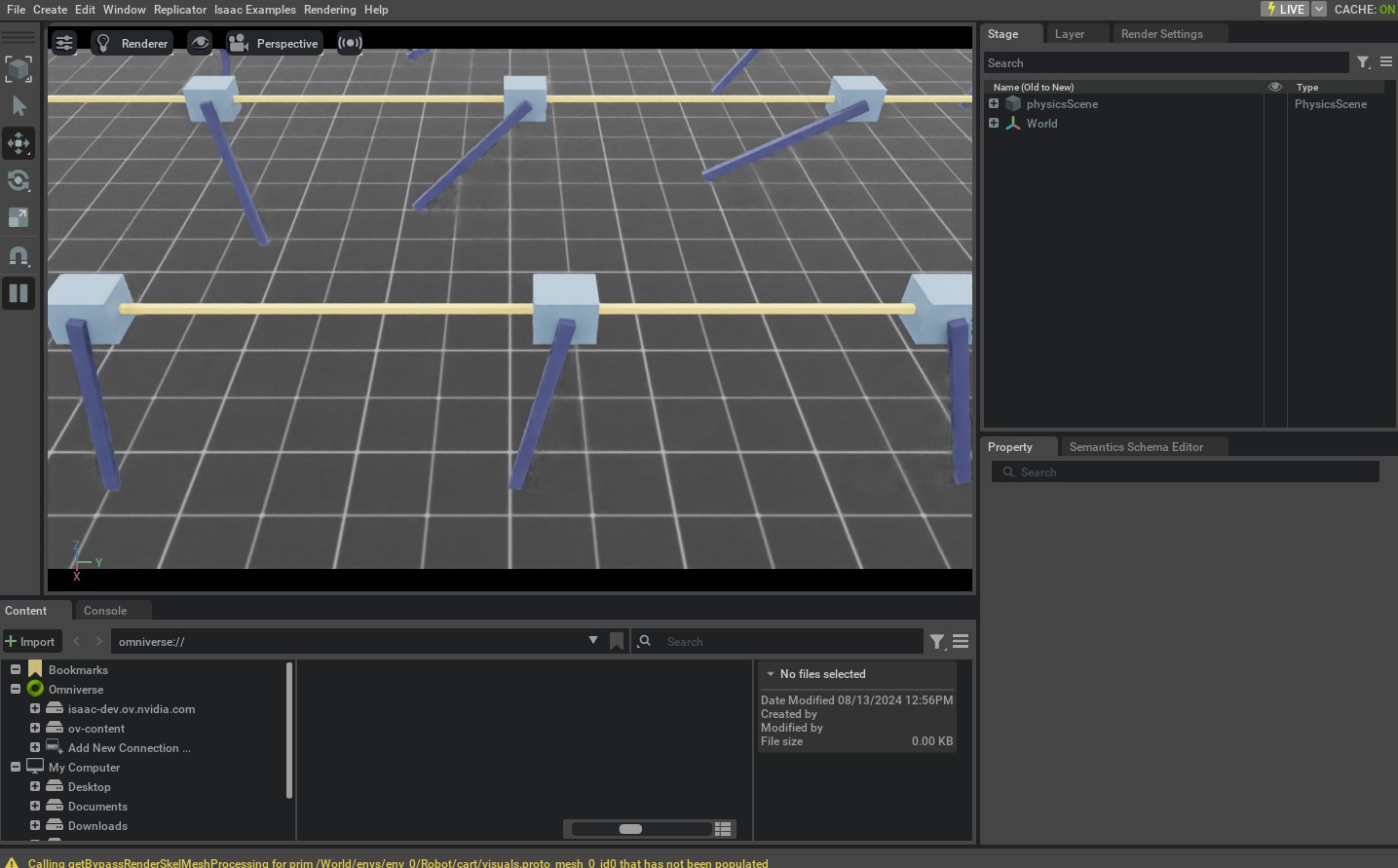
Task: Open the Isaac Examples menu
Action: tap(255, 10)
